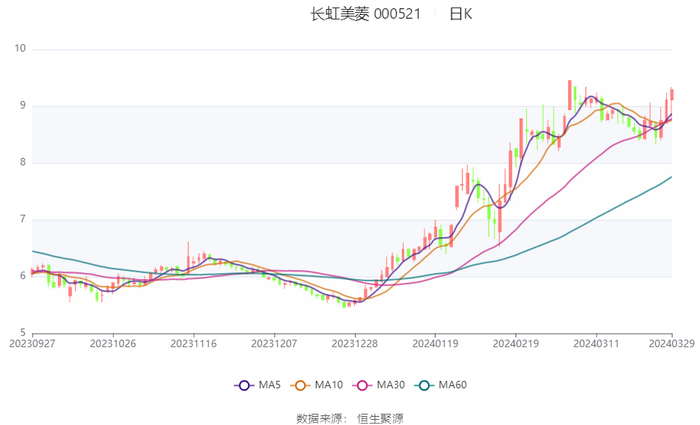Click y-axis value label 7

(23, 219)
